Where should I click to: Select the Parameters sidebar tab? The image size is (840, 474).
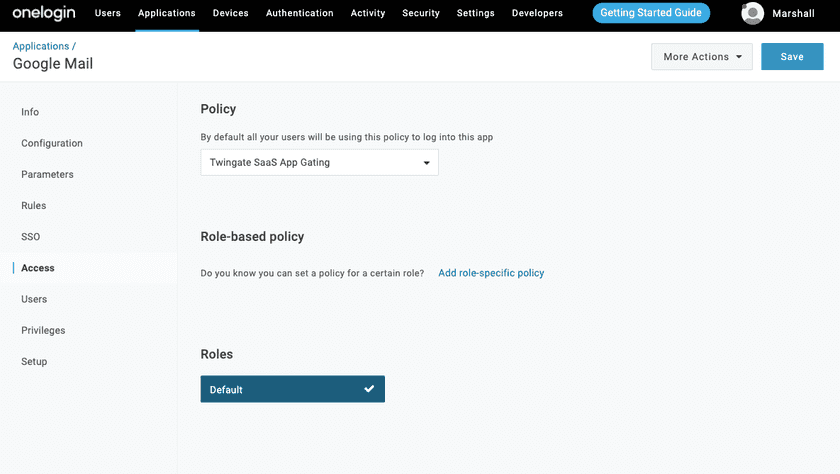point(47,174)
